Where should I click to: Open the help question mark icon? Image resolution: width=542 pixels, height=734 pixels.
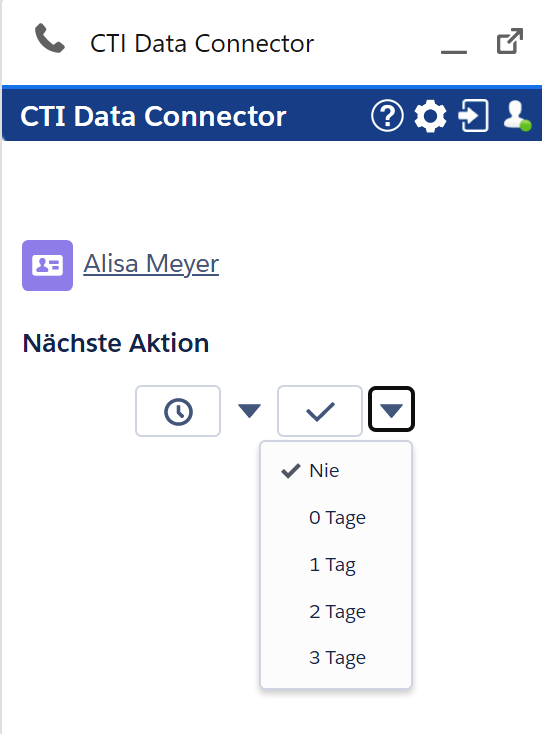pos(387,115)
